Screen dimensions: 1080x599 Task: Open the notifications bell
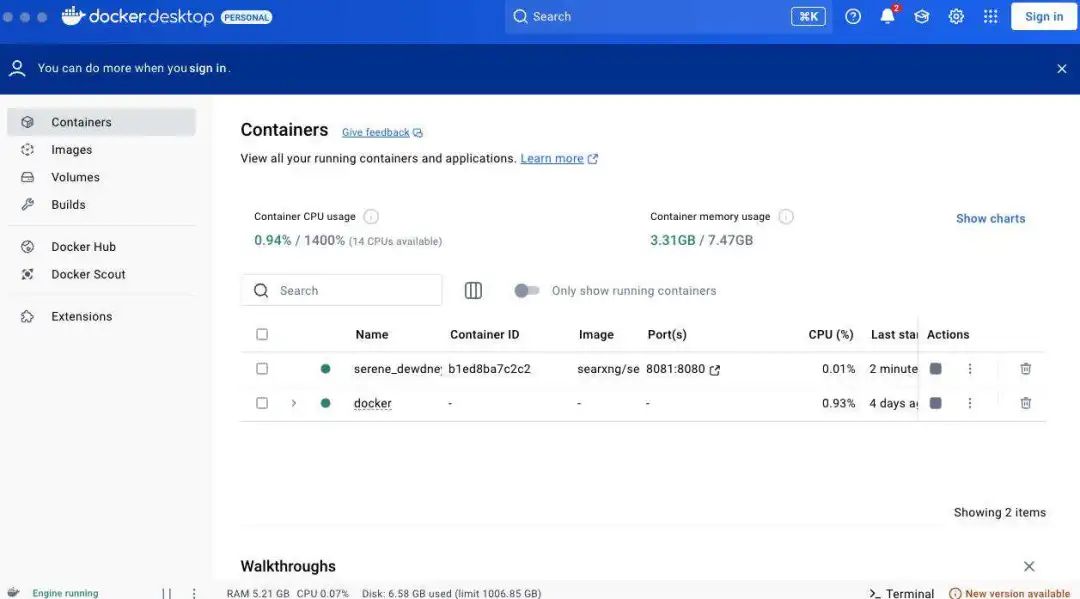(x=888, y=16)
